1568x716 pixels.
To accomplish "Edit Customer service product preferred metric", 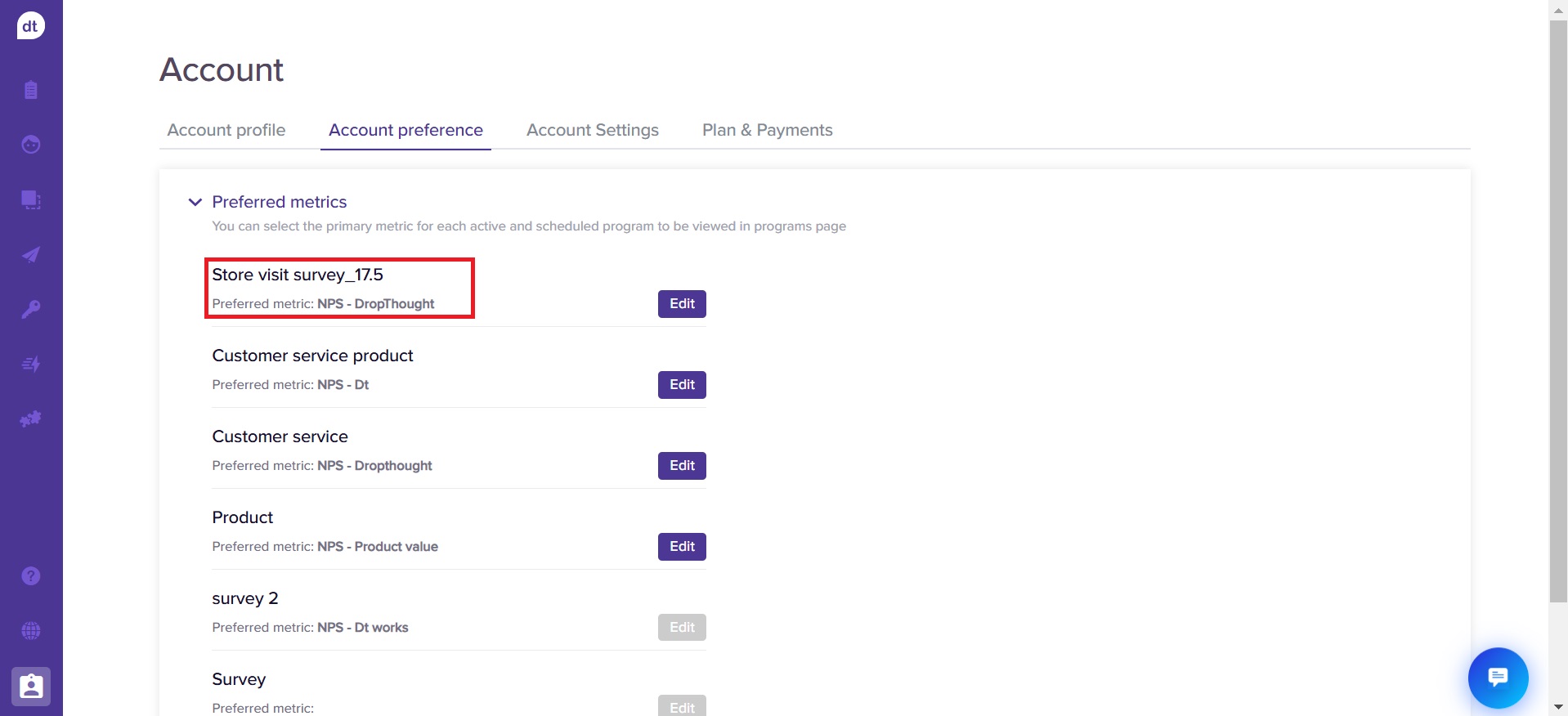I will coord(682,385).
